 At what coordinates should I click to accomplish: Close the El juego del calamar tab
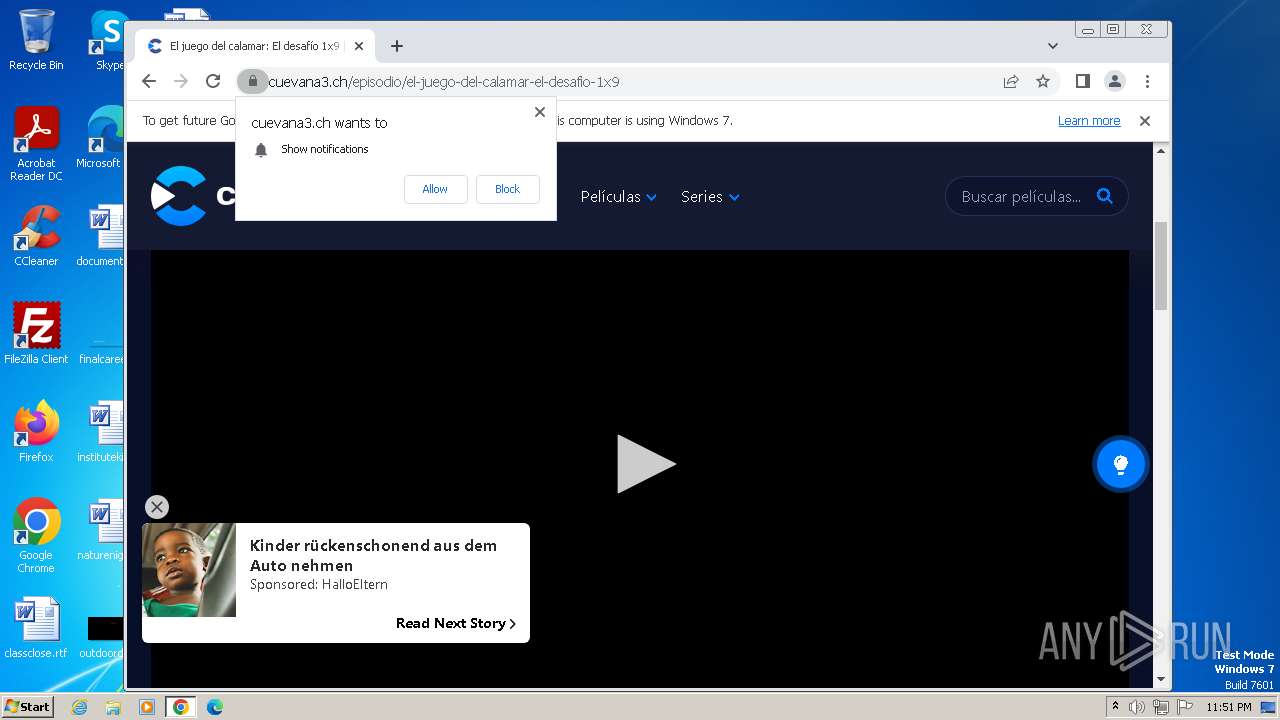coord(359,46)
